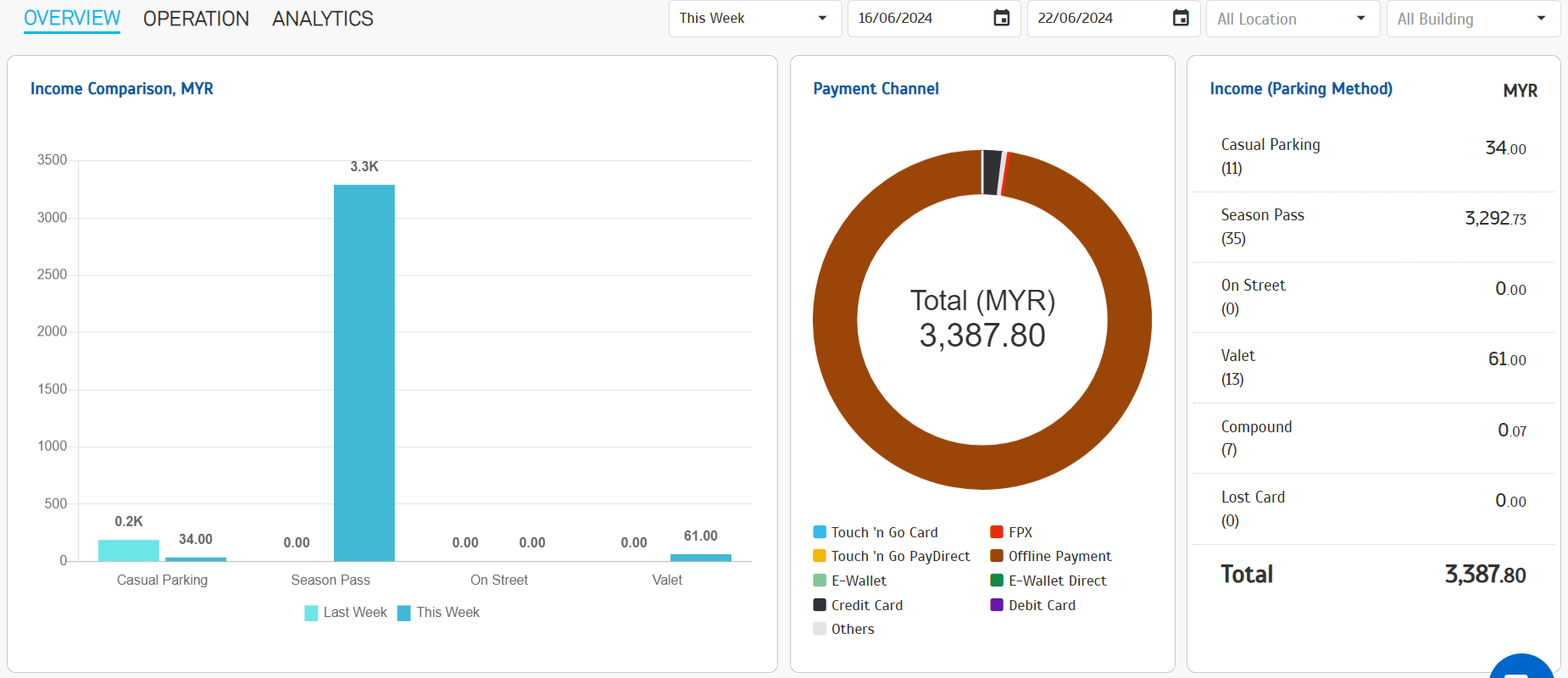This screenshot has height=678, width=1568.
Task: Open the end date calendar picker icon
Action: 1181,18
